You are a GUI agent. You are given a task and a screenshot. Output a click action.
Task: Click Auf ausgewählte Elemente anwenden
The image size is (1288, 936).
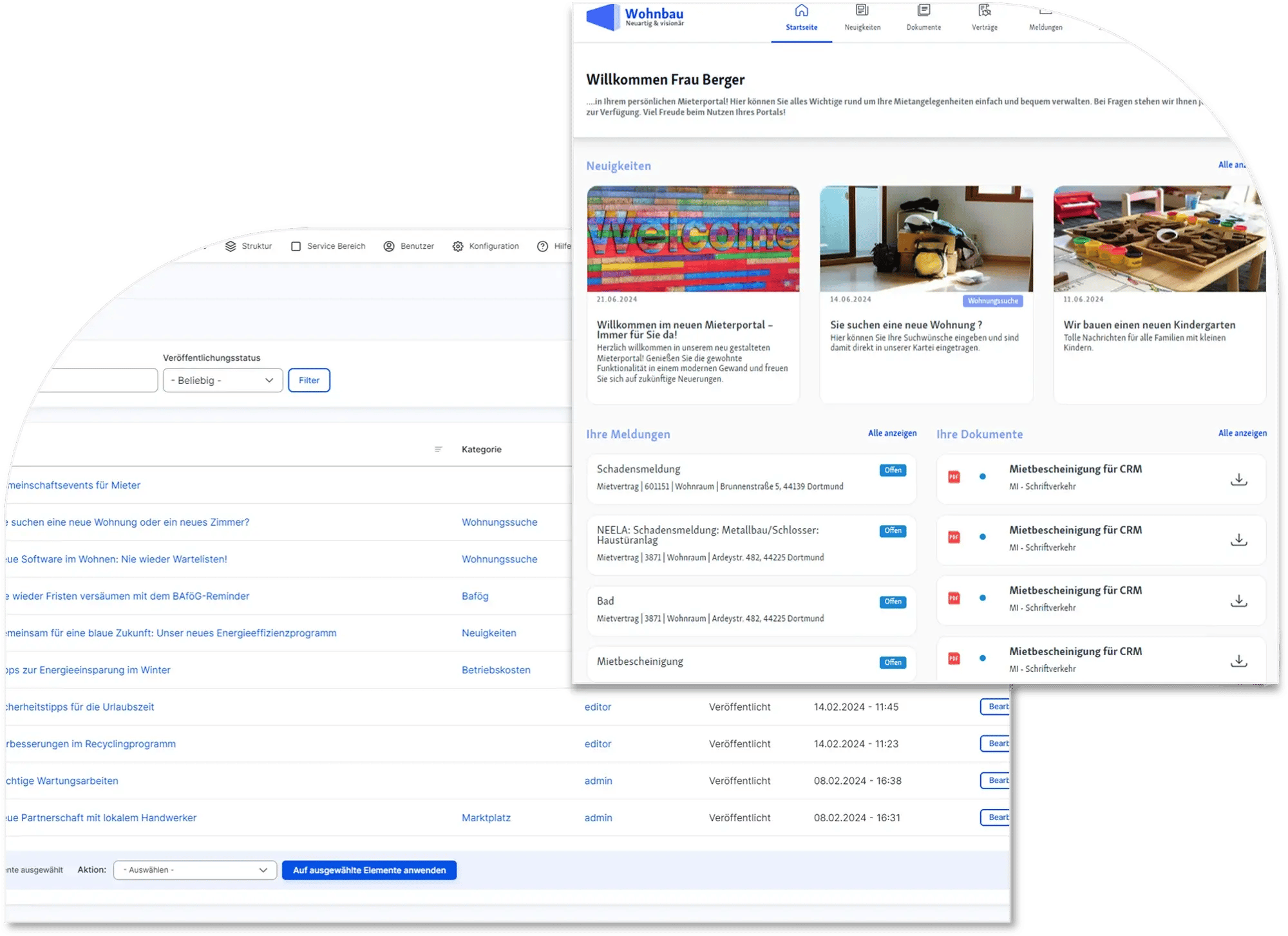pyautogui.click(x=369, y=870)
